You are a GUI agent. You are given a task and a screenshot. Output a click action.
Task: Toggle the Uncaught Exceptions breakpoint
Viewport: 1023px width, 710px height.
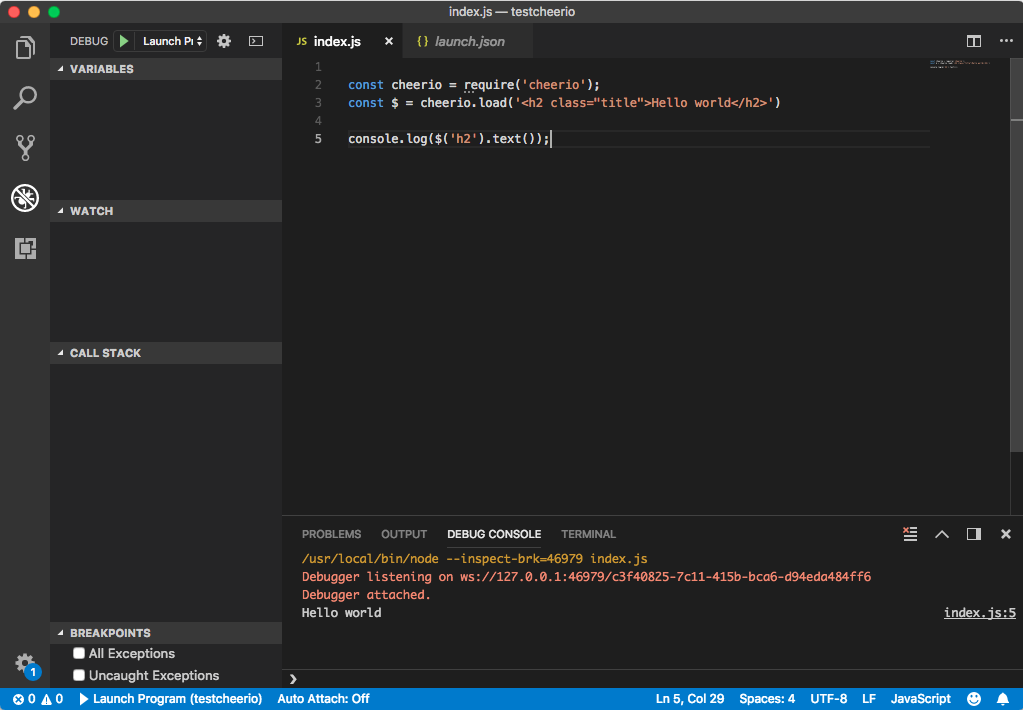click(79, 675)
